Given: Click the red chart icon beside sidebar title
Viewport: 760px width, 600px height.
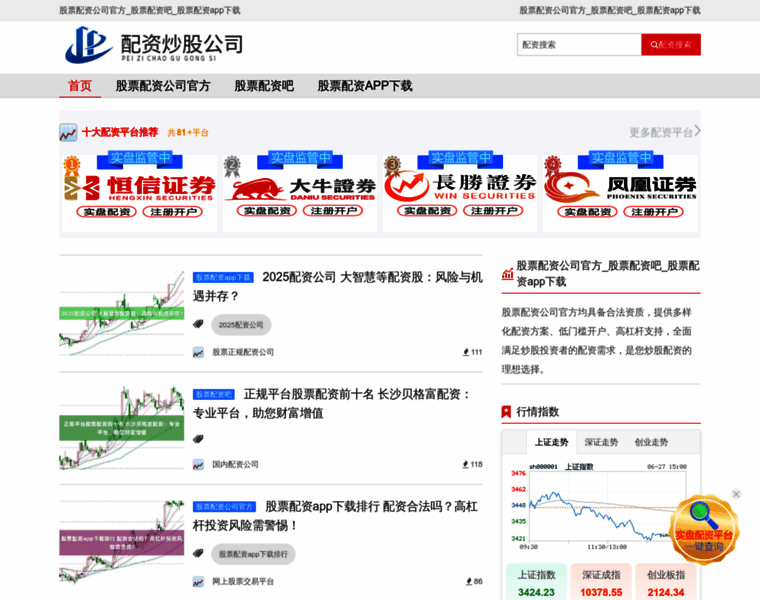Looking at the screenshot, I should (x=507, y=274).
